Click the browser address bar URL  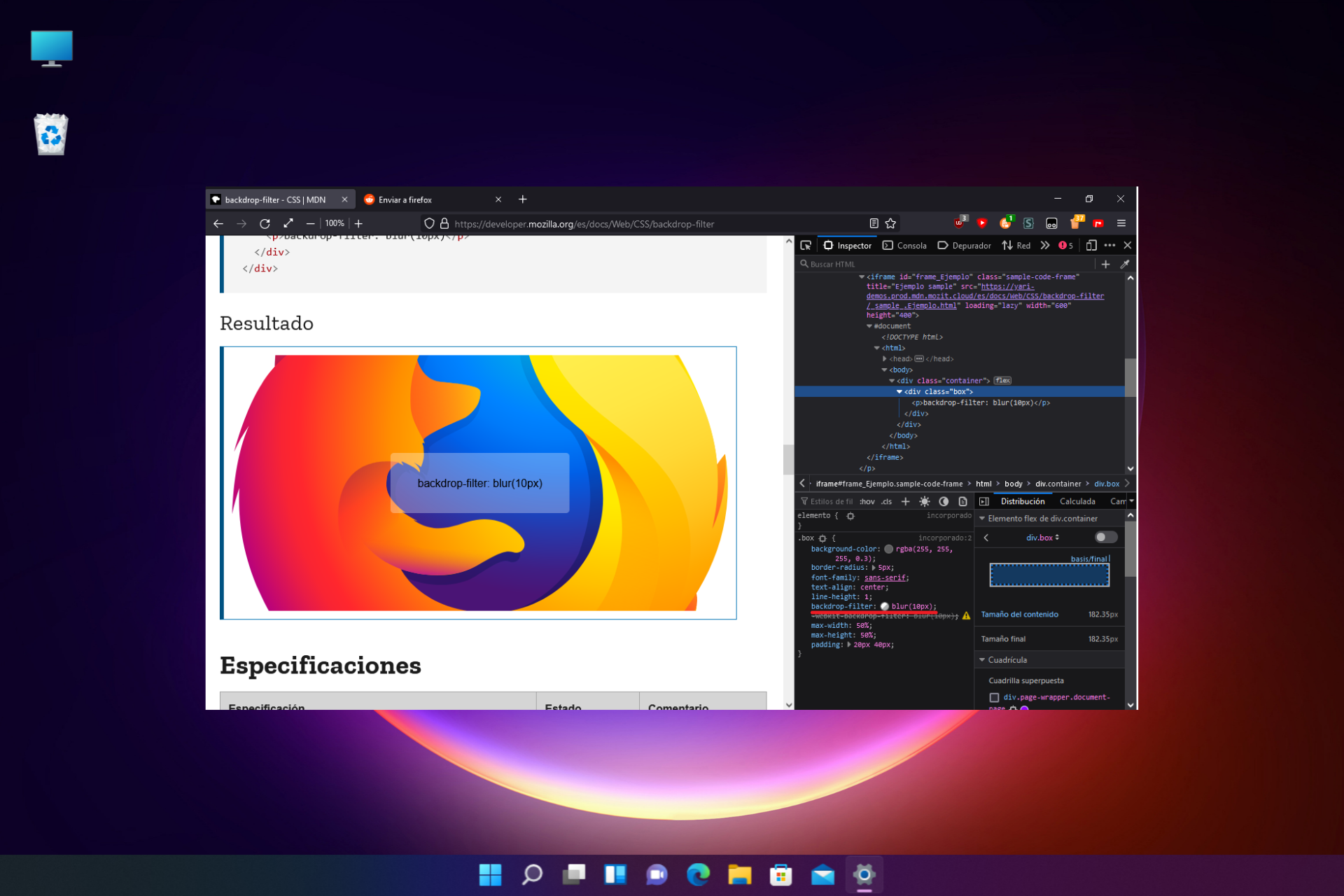pyautogui.click(x=584, y=224)
